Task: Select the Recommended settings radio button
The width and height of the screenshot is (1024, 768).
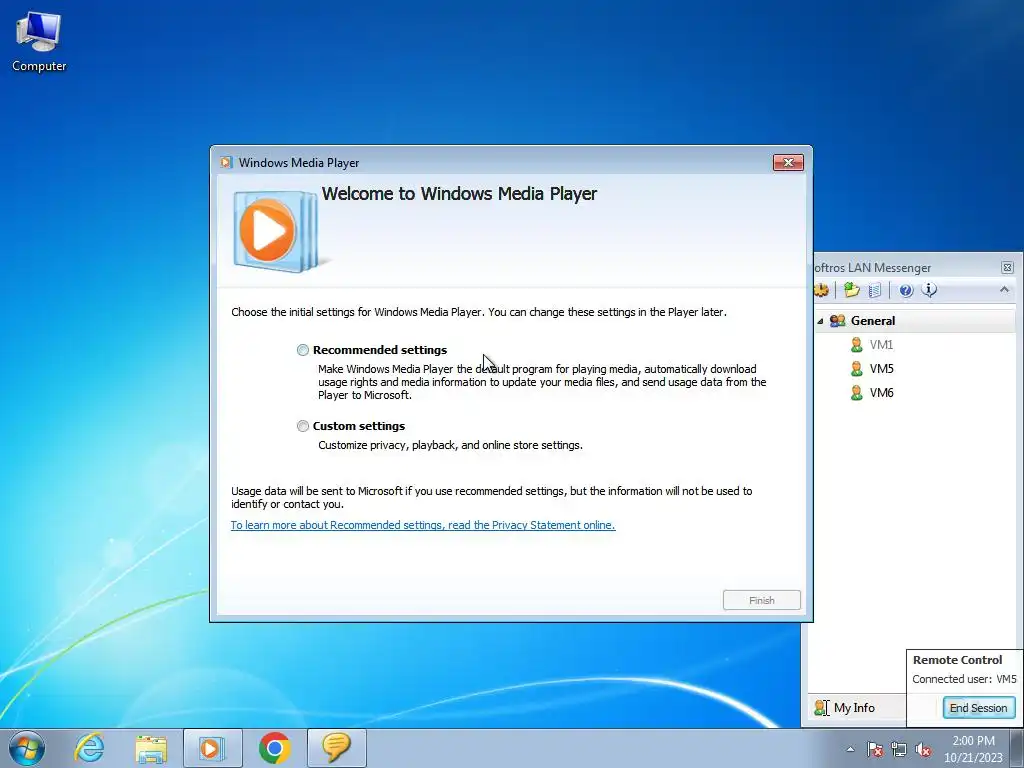Action: 303,350
